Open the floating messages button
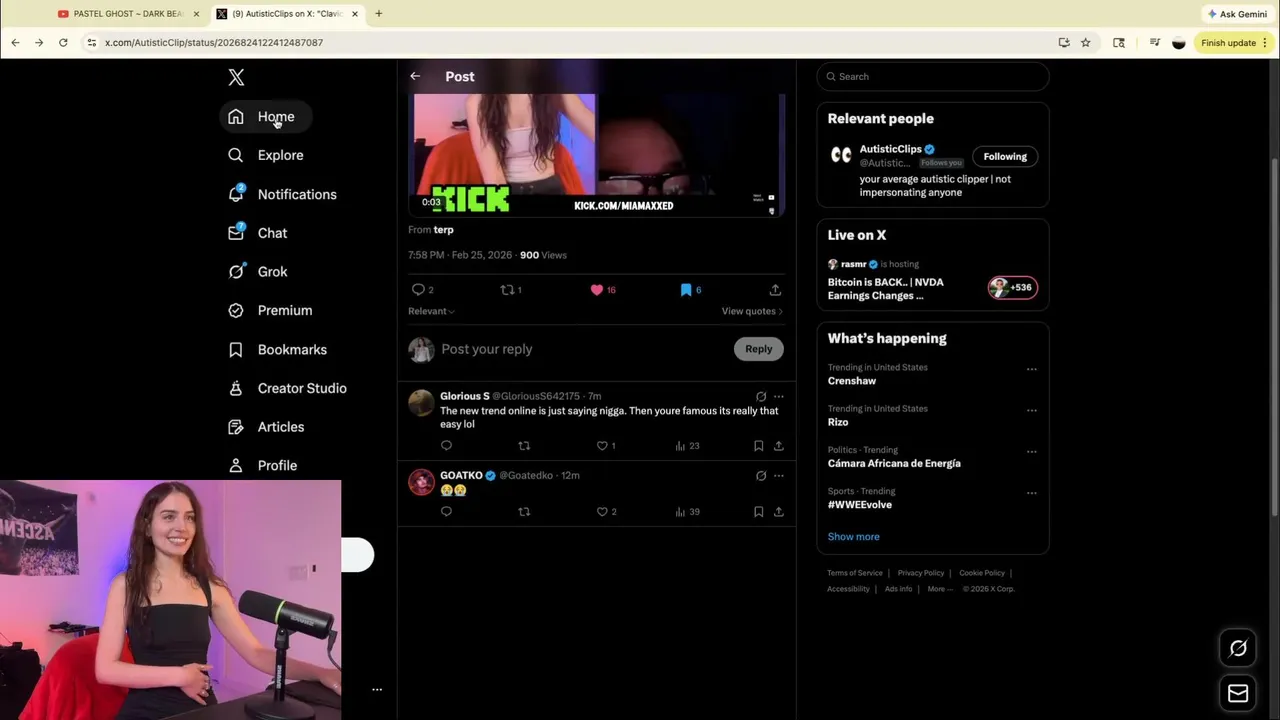This screenshot has width=1280, height=720. (1238, 693)
